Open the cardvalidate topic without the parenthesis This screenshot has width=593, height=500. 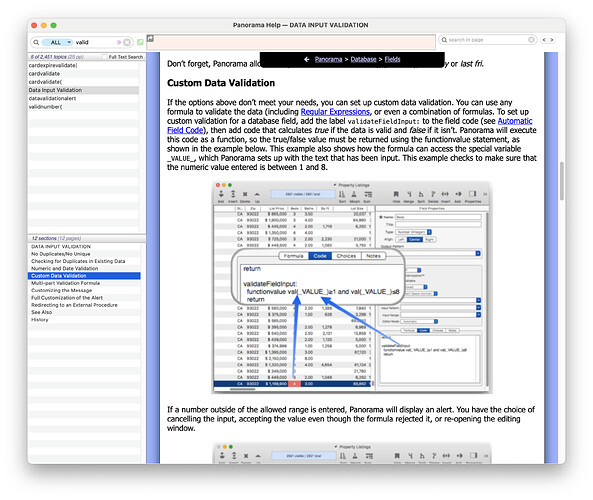coord(83,74)
